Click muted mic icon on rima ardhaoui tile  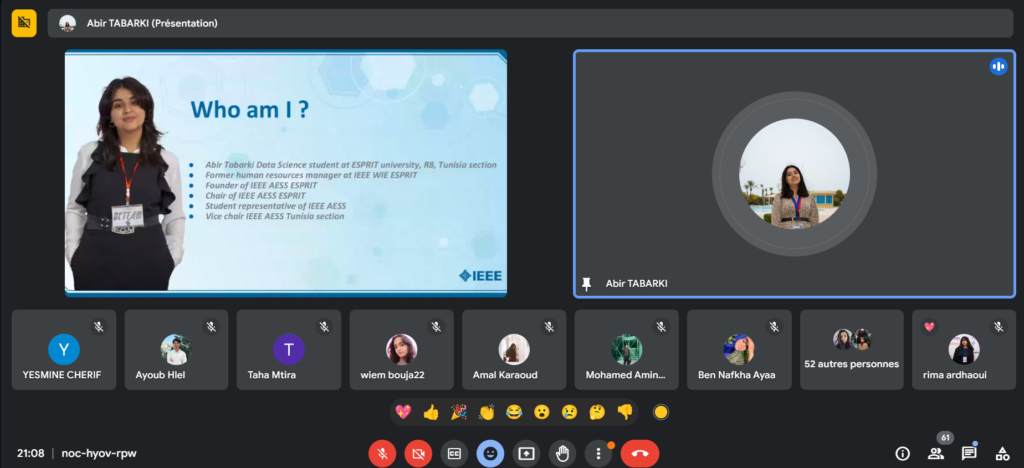pos(999,326)
